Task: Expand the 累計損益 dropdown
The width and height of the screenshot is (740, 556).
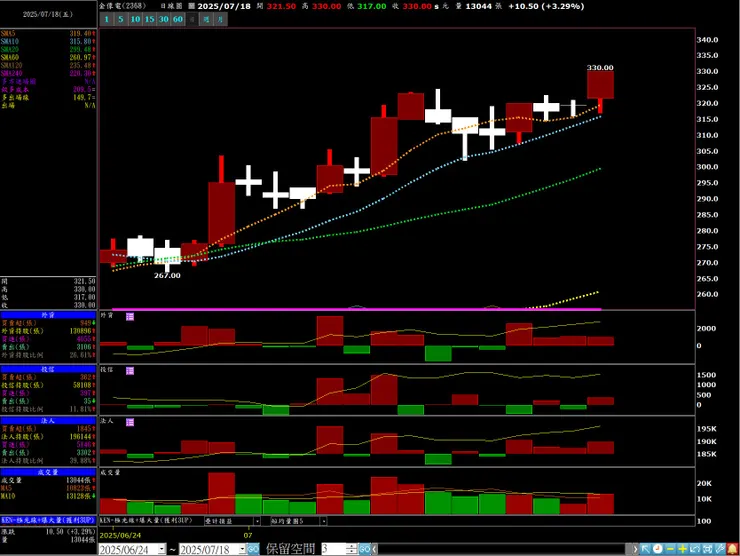Action: coord(257,522)
